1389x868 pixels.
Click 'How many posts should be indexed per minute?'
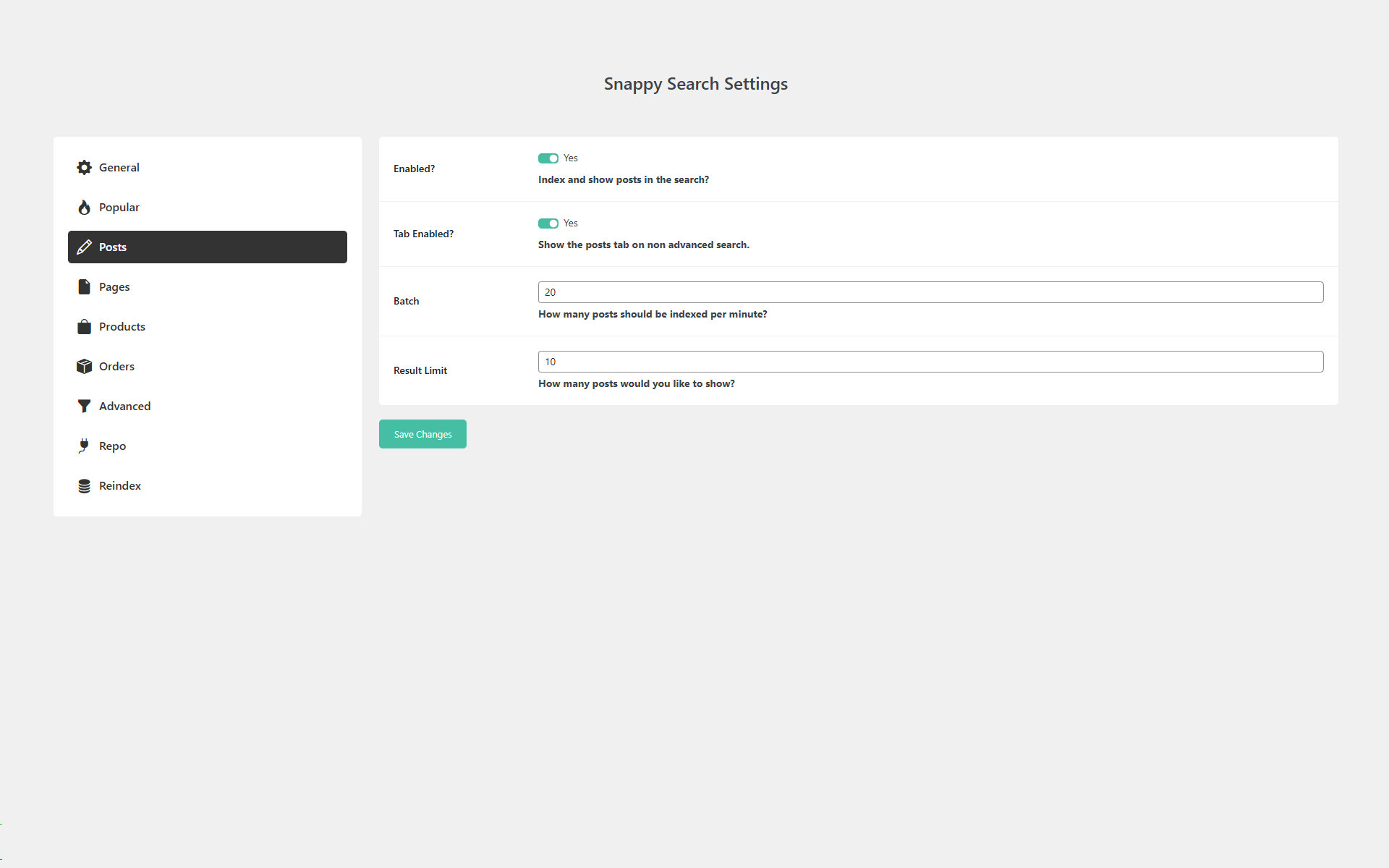coord(653,314)
